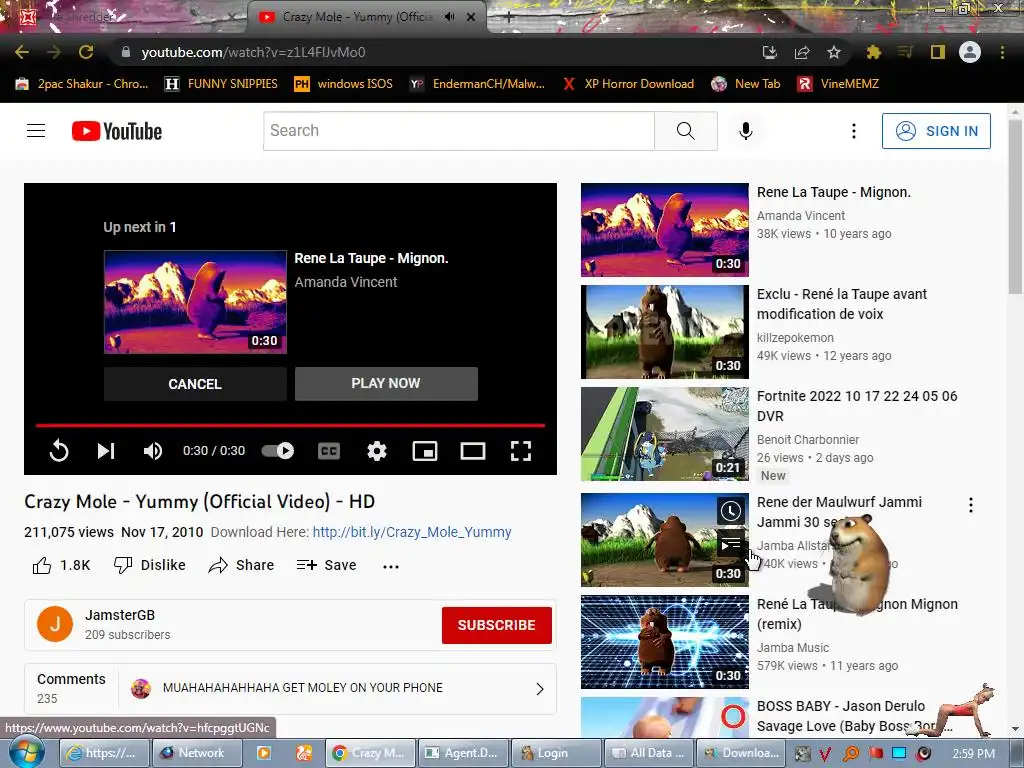Image resolution: width=1024 pixels, height=768 pixels.
Task: Toggle closed captions CC button
Action: click(328, 451)
